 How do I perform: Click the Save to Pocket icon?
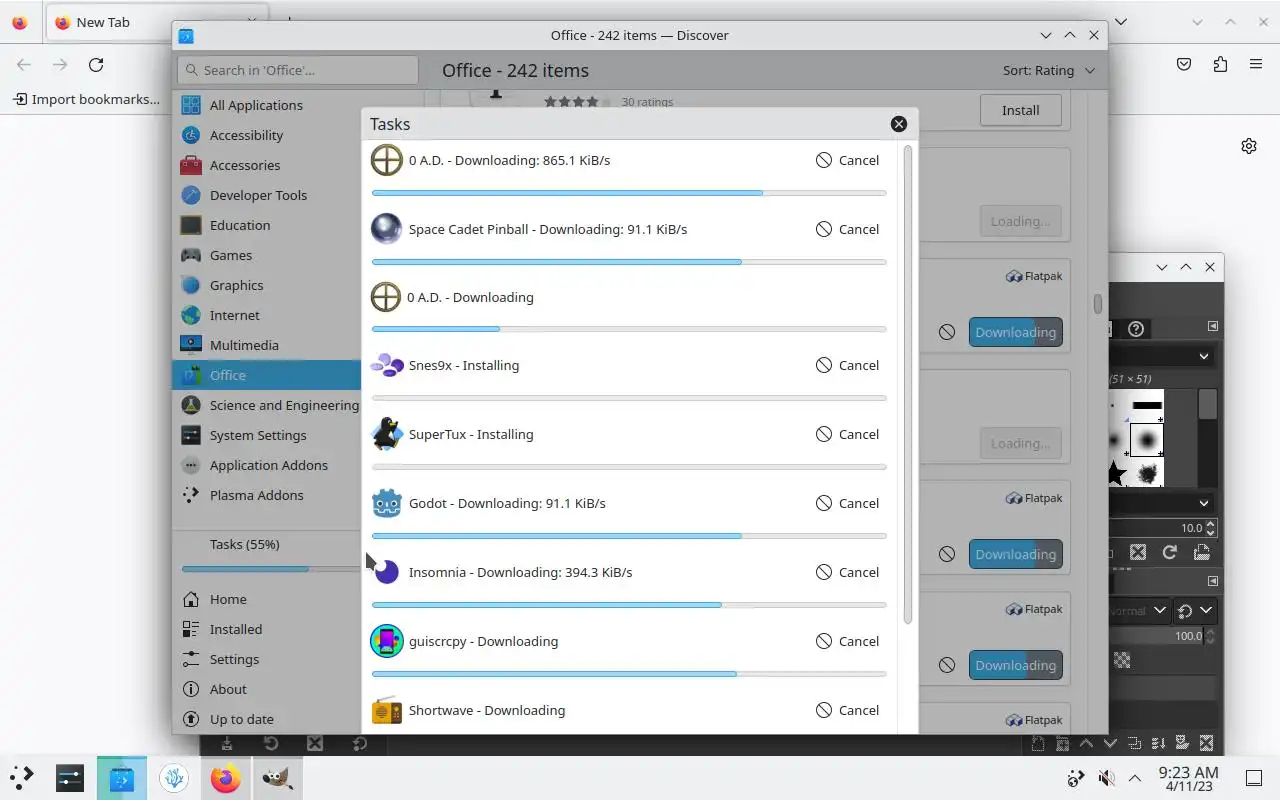tap(1184, 64)
